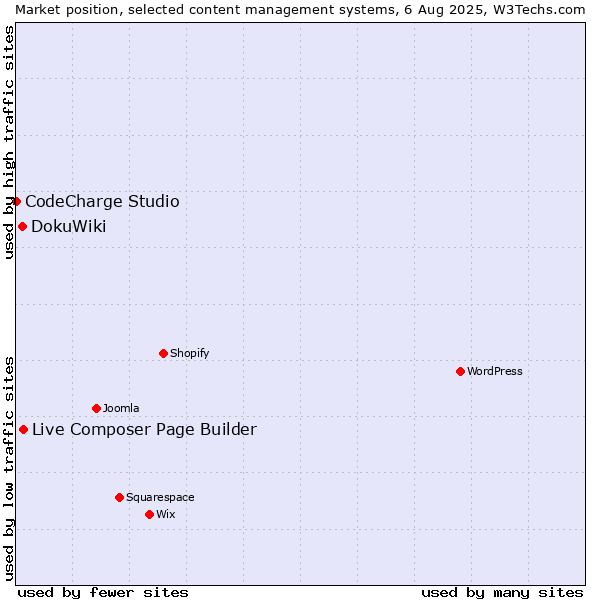Click the 'used by low traffic sites' axis label
The width and height of the screenshot is (600, 600).
[8, 470]
